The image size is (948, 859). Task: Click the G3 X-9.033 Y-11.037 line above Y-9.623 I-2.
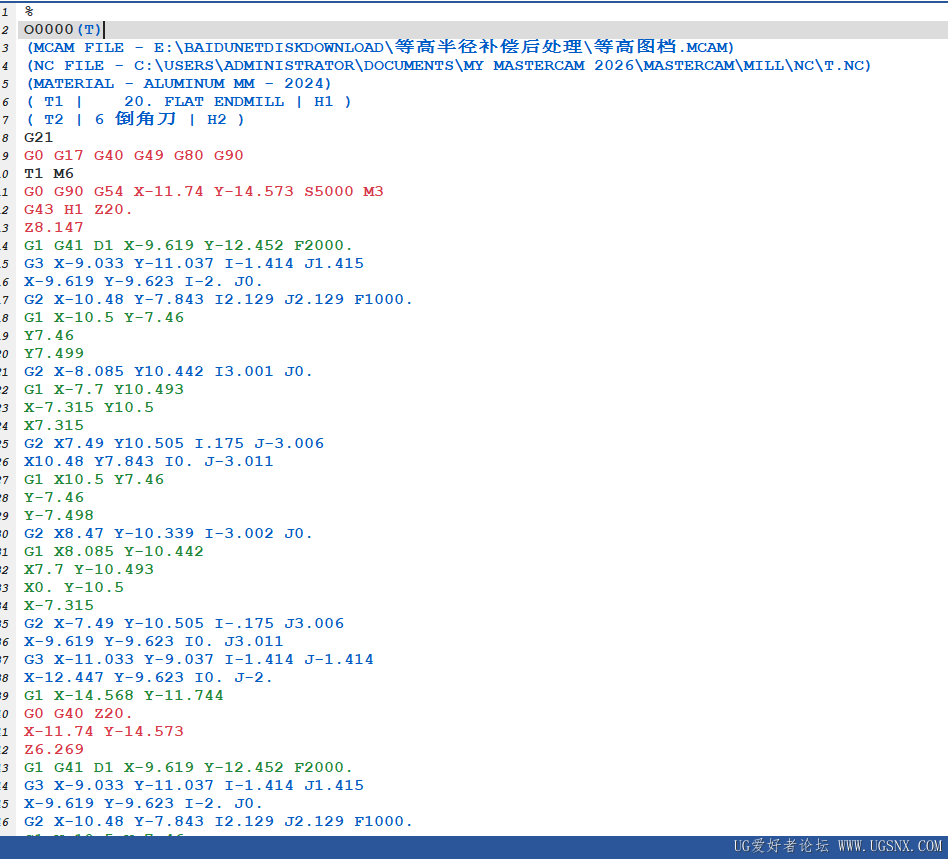click(x=194, y=264)
